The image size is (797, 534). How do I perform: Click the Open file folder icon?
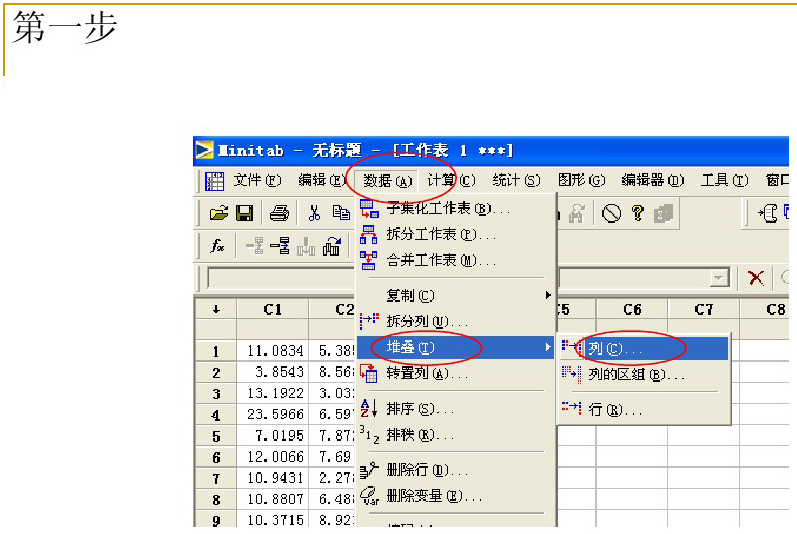[x=219, y=213]
